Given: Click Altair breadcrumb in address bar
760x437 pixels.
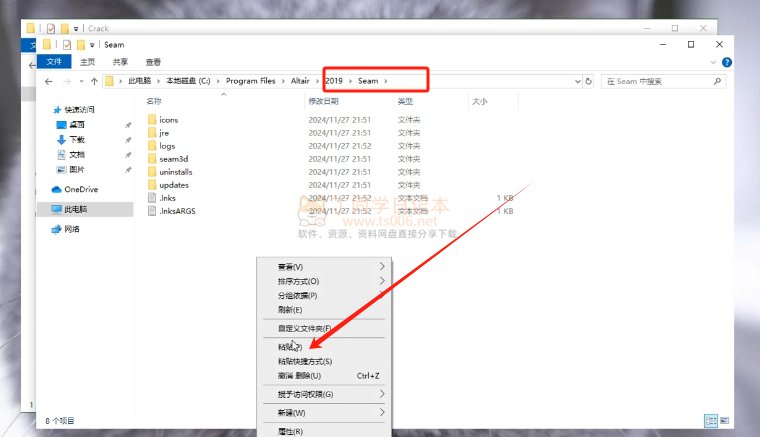Looking at the screenshot, I should (300, 81).
